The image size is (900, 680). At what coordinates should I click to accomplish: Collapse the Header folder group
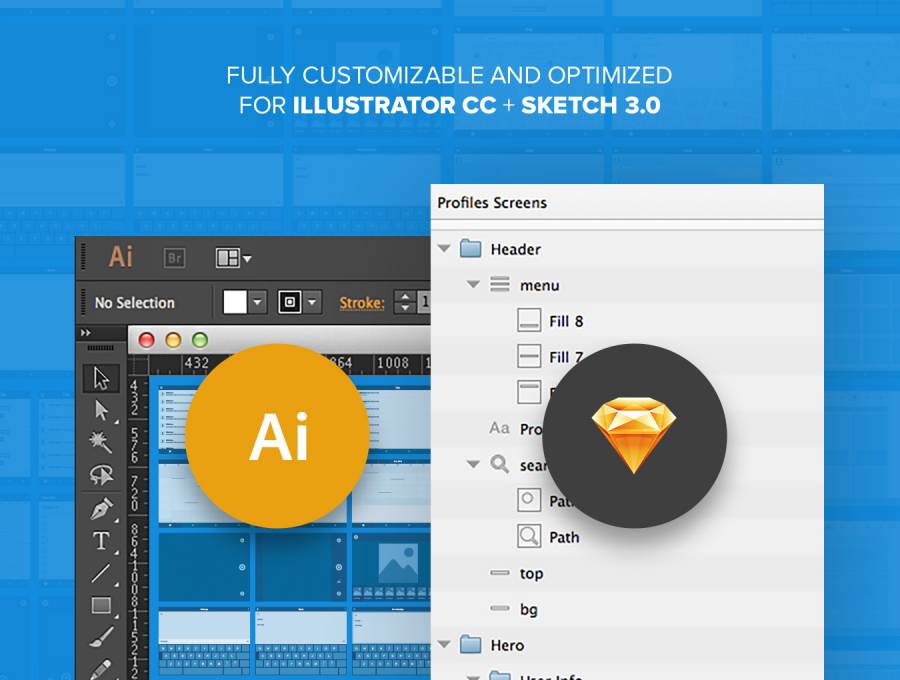(x=445, y=249)
